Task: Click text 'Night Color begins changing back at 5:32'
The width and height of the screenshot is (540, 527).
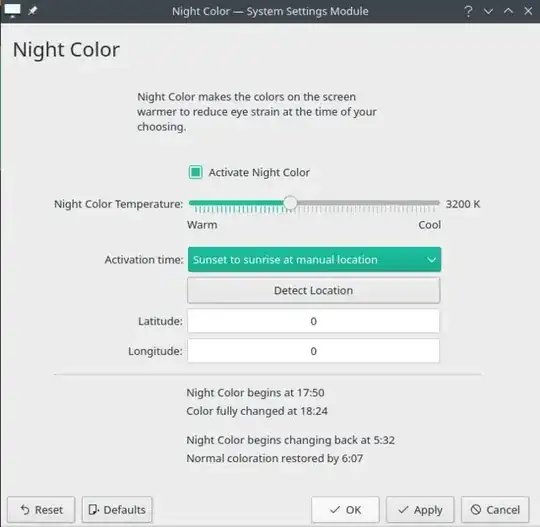Action: pos(291,440)
